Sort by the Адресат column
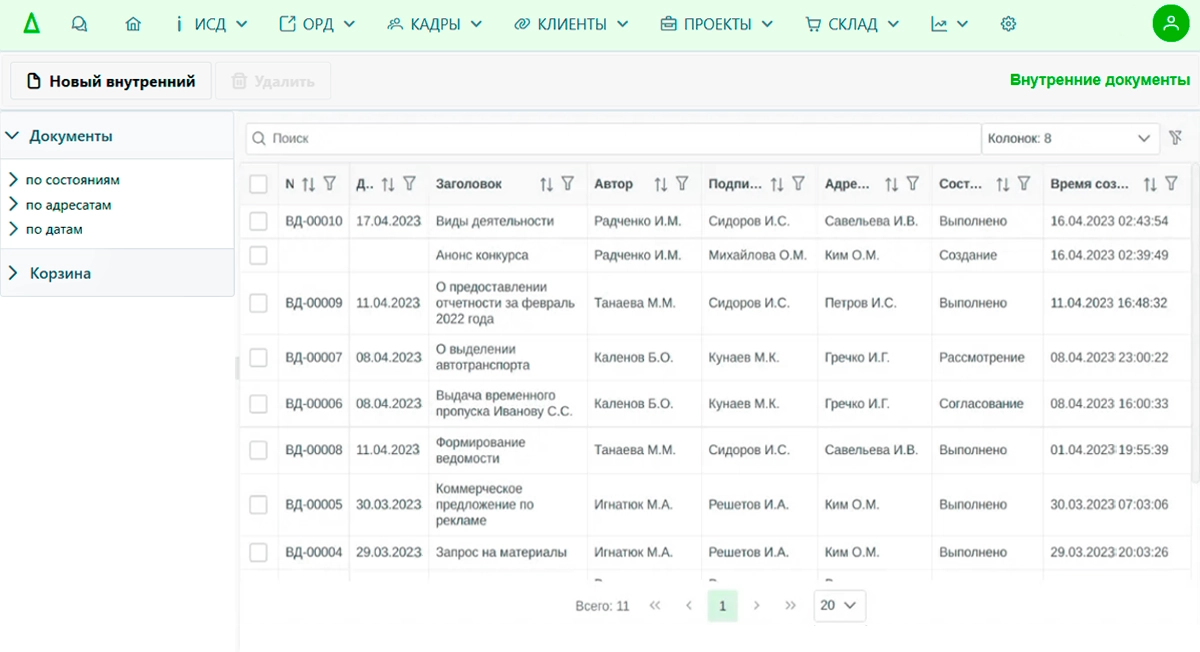Viewport: 1200px width, 652px height. coord(891,184)
